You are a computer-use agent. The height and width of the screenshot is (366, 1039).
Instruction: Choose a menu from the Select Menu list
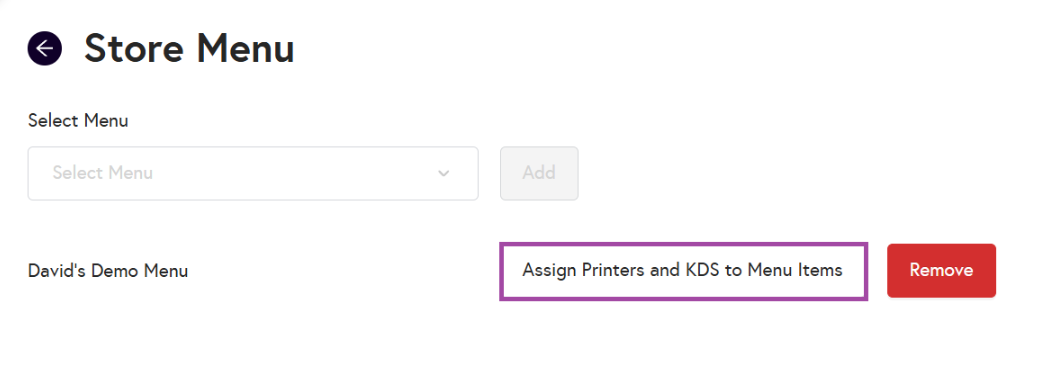click(x=253, y=173)
